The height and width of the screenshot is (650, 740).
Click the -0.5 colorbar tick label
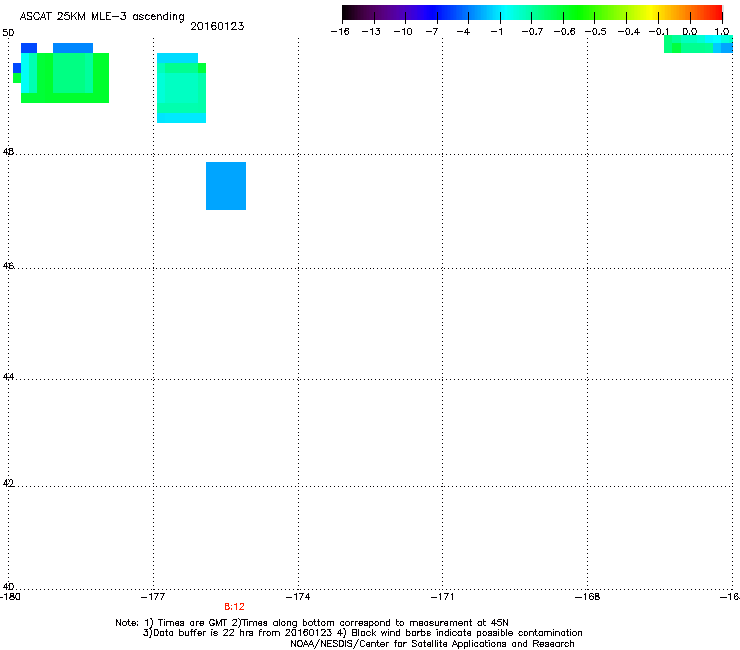pos(595,32)
